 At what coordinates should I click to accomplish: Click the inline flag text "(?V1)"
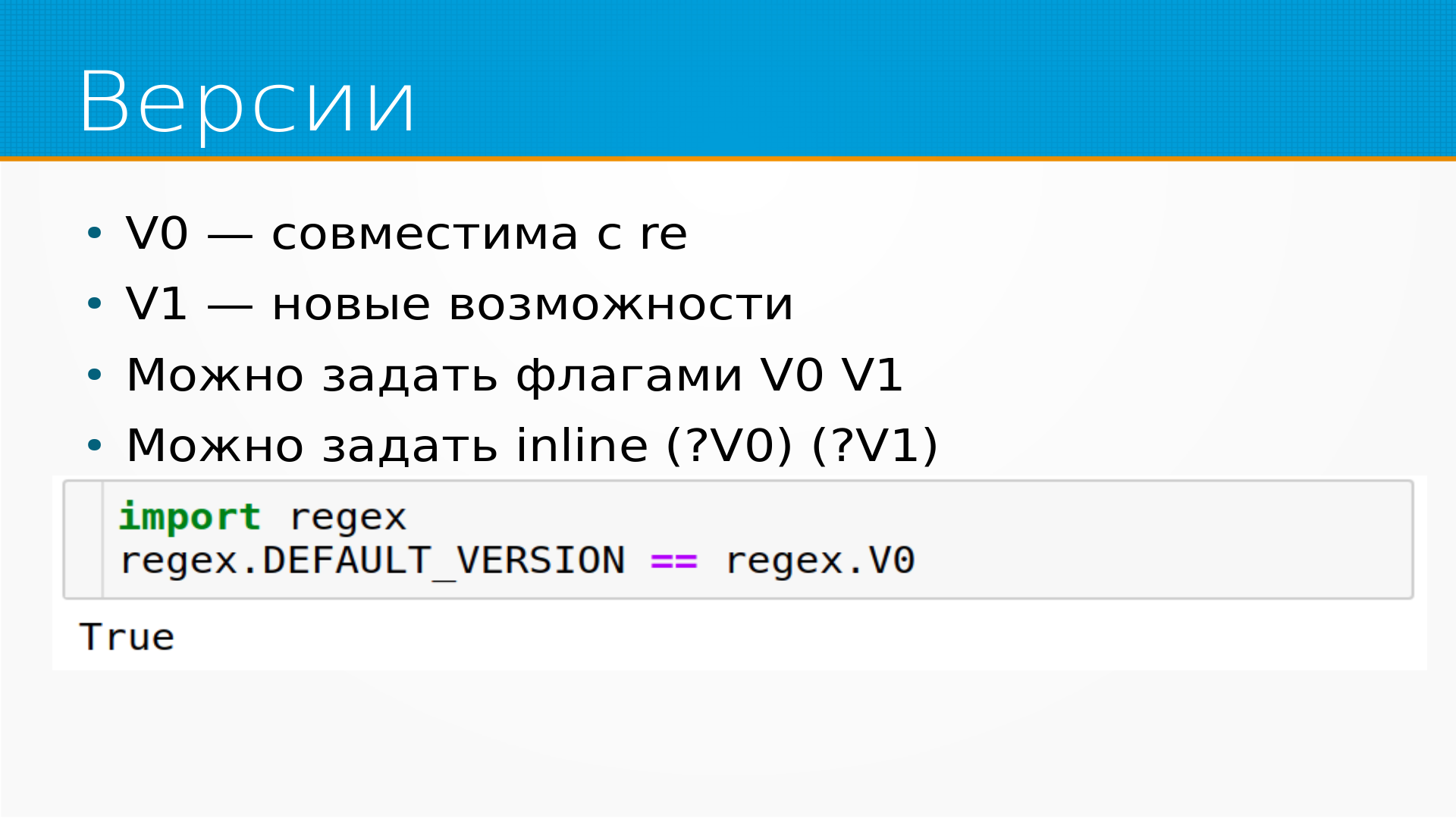[875, 445]
